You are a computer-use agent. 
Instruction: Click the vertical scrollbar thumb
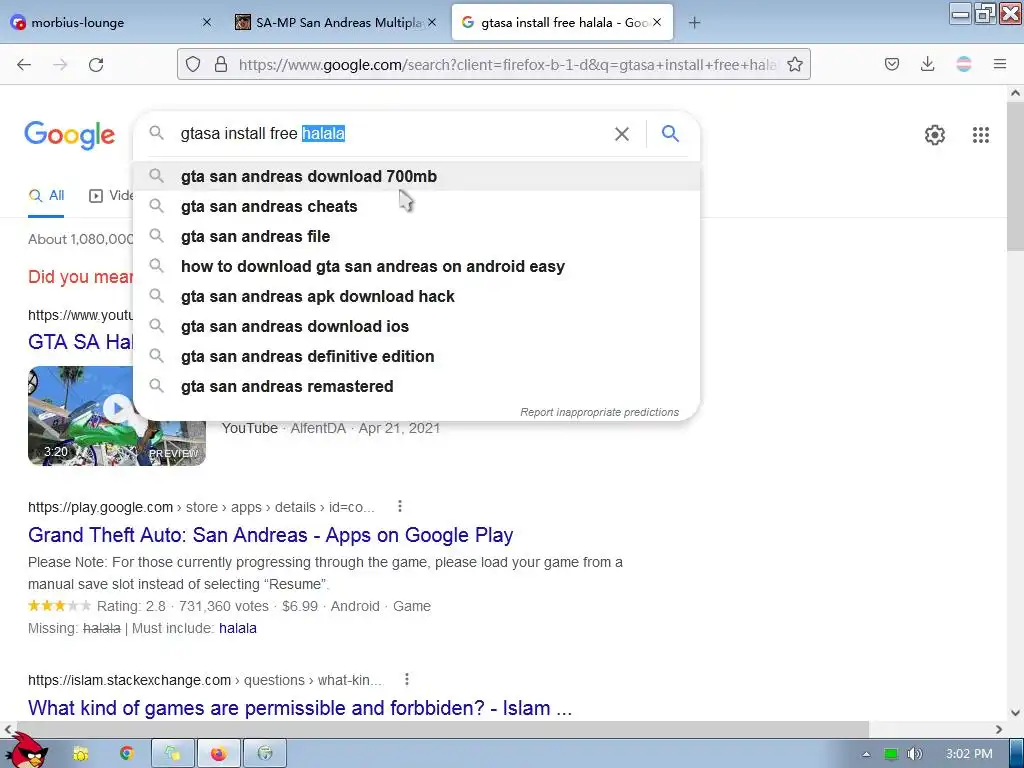click(x=1016, y=175)
